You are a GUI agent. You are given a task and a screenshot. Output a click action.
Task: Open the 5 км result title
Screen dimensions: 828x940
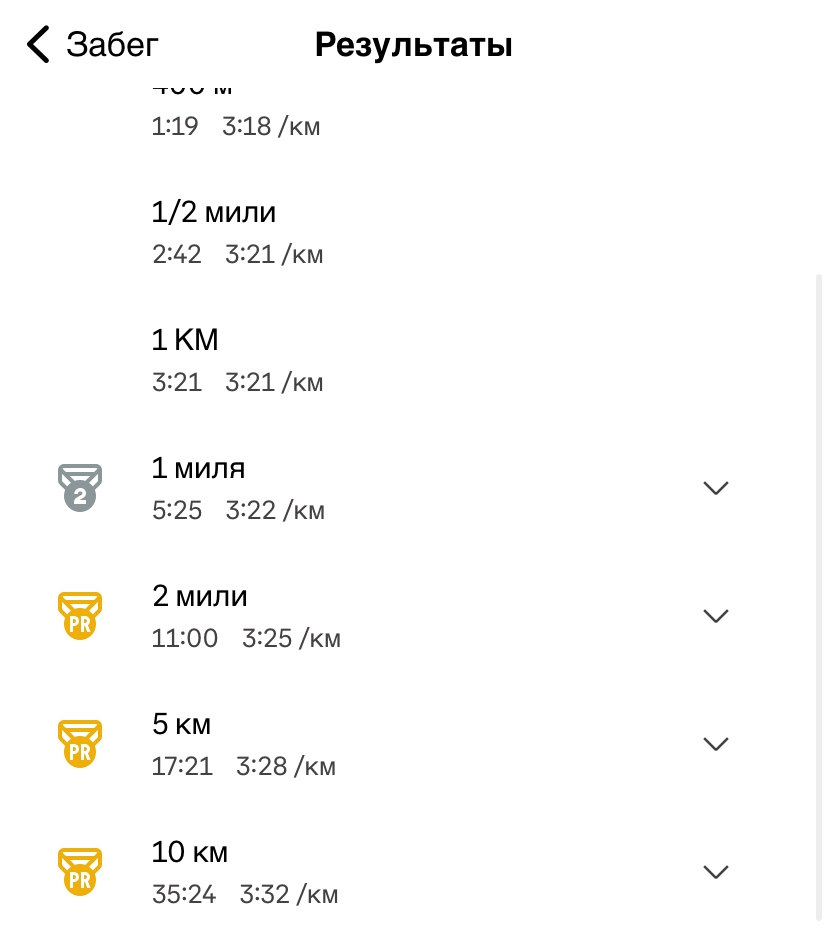pyautogui.click(x=181, y=724)
